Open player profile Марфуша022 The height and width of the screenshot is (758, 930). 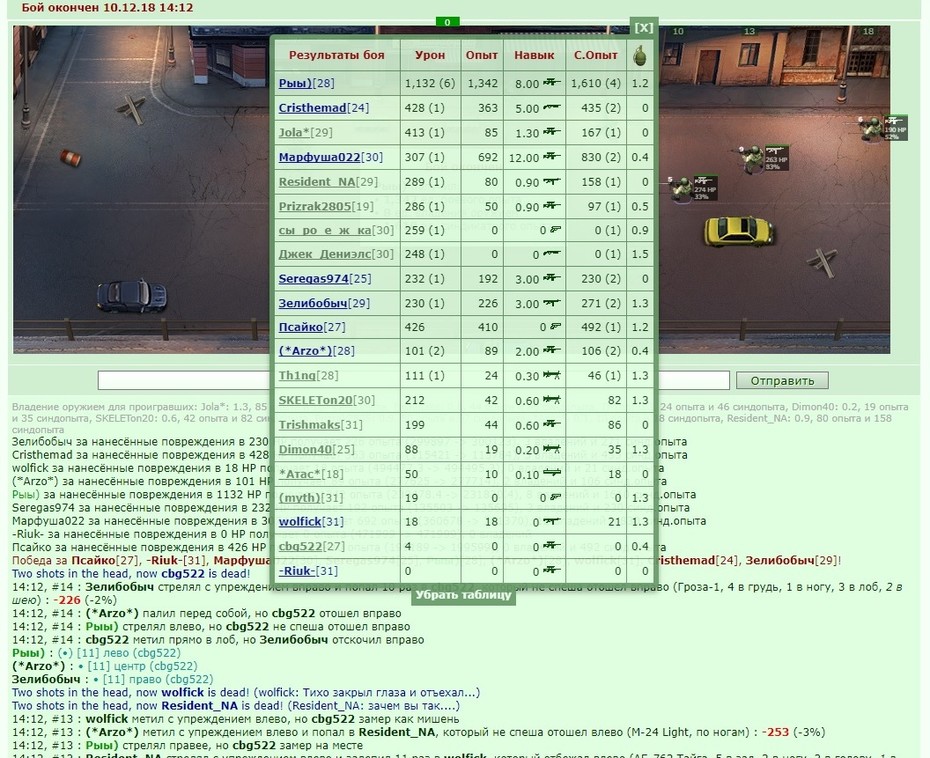click(319, 157)
